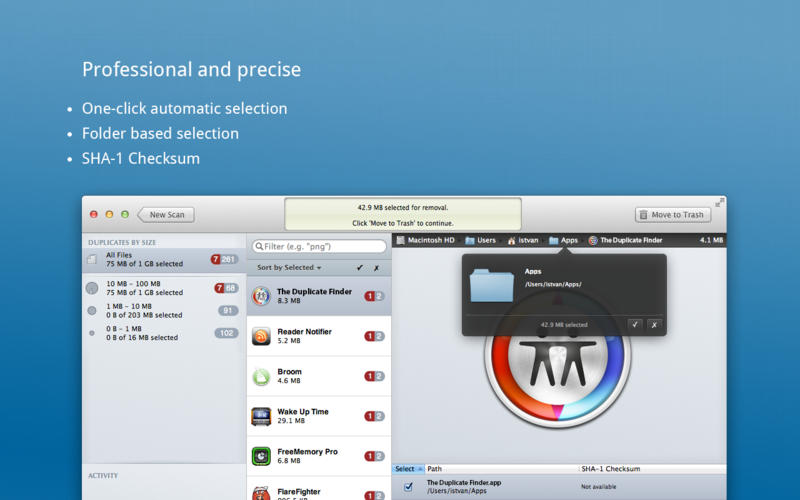Screen dimensions: 800x500
Task: Click the Wake Up Time app icon
Action: (x=261, y=416)
